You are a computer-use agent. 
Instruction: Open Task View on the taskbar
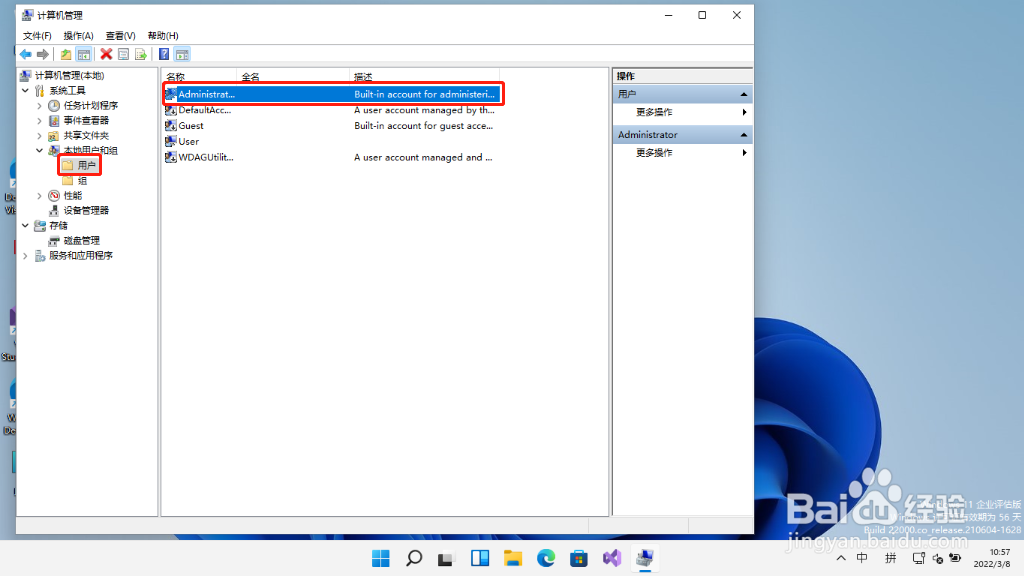446,558
